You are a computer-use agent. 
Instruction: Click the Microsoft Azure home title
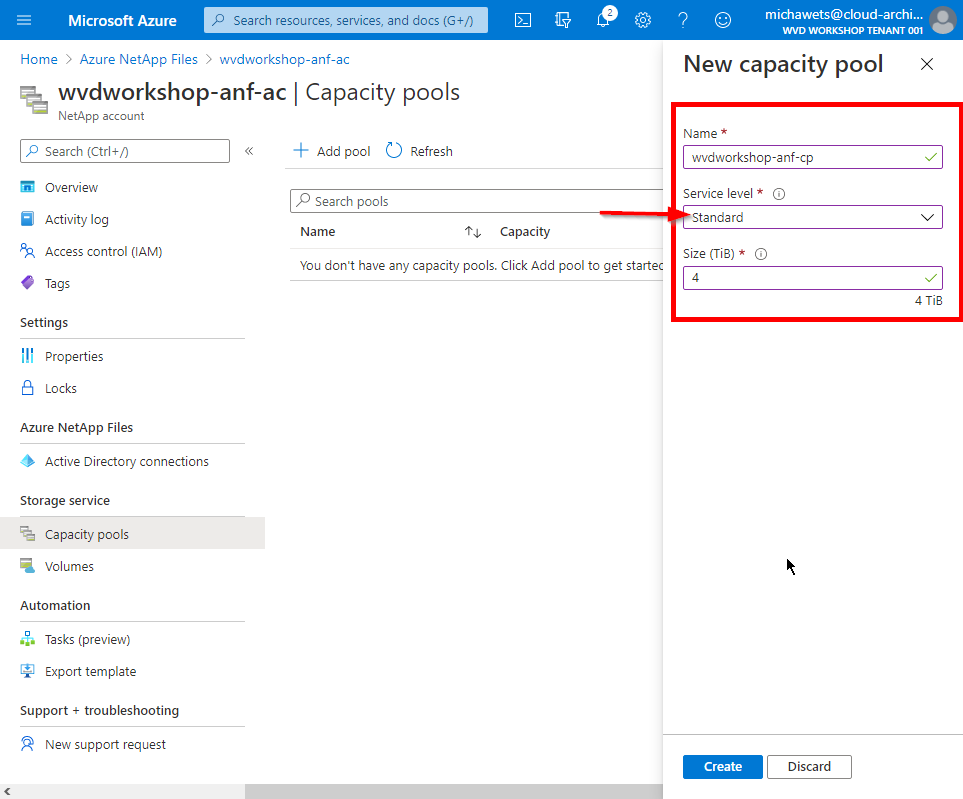(122, 20)
